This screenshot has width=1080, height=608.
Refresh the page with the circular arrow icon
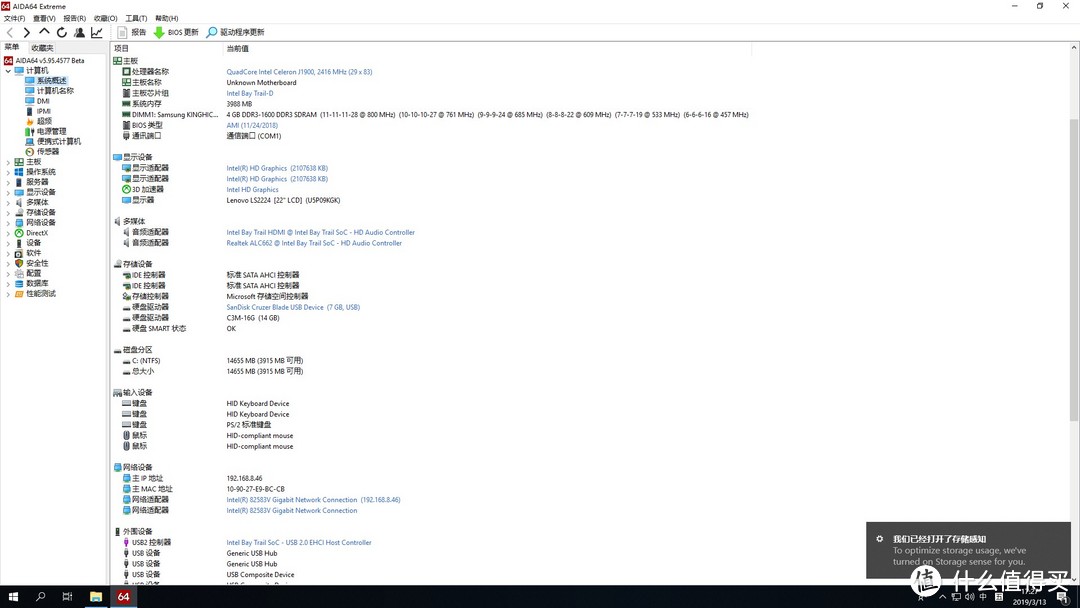[x=62, y=32]
